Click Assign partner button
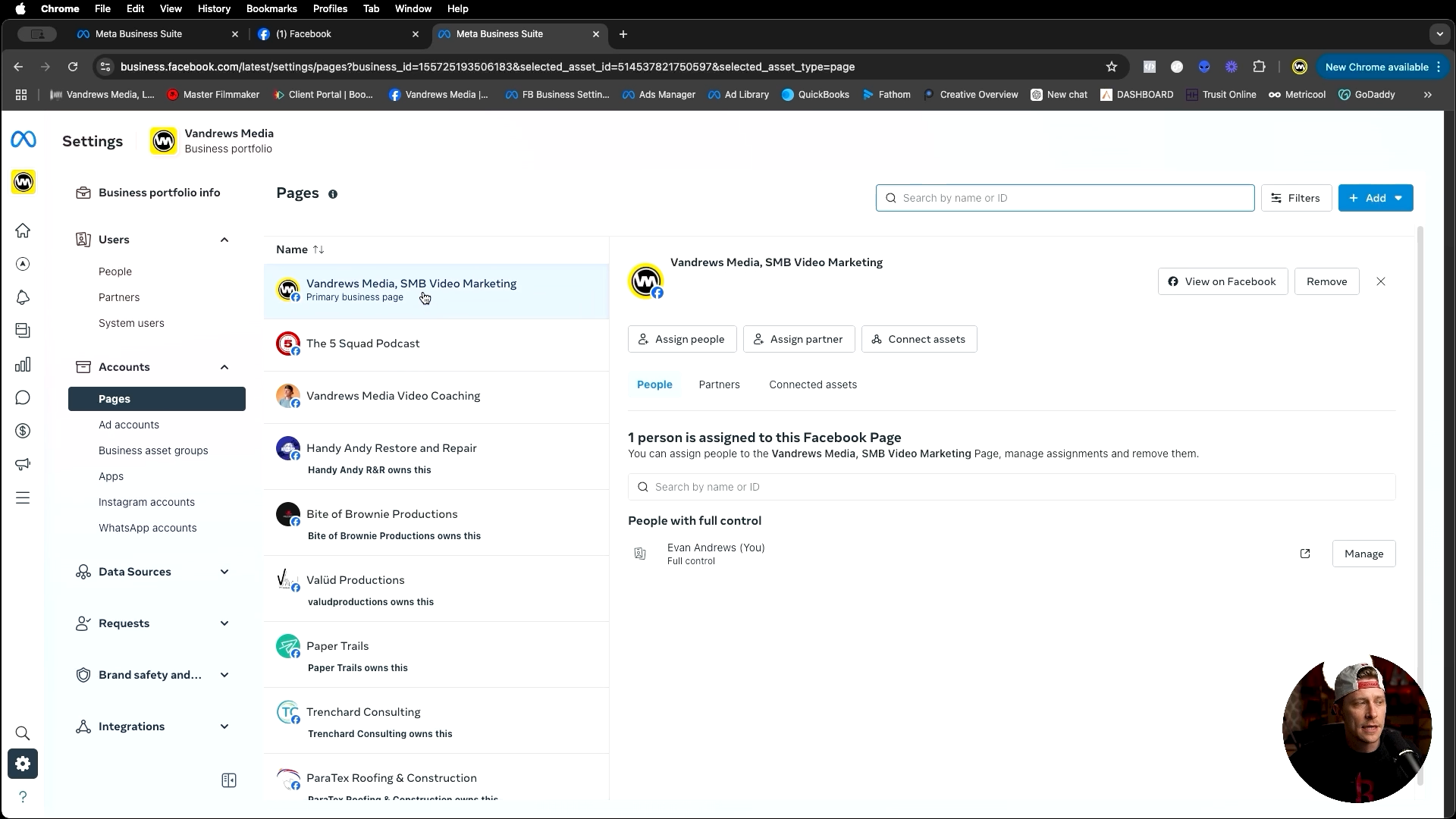This screenshot has height=819, width=1456. [x=799, y=339]
